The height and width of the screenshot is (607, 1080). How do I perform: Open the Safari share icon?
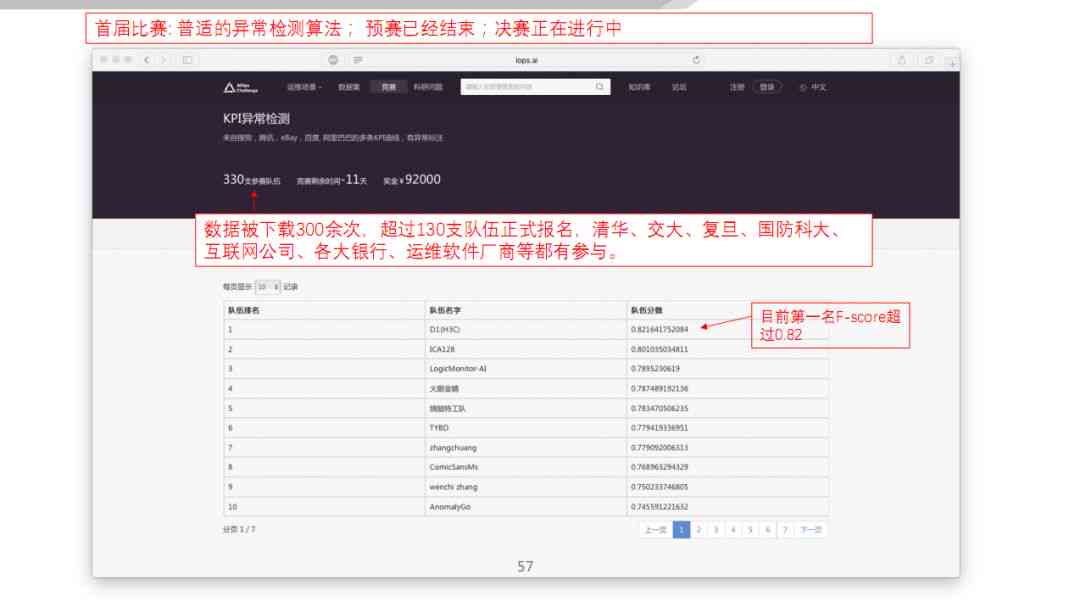(x=901, y=60)
